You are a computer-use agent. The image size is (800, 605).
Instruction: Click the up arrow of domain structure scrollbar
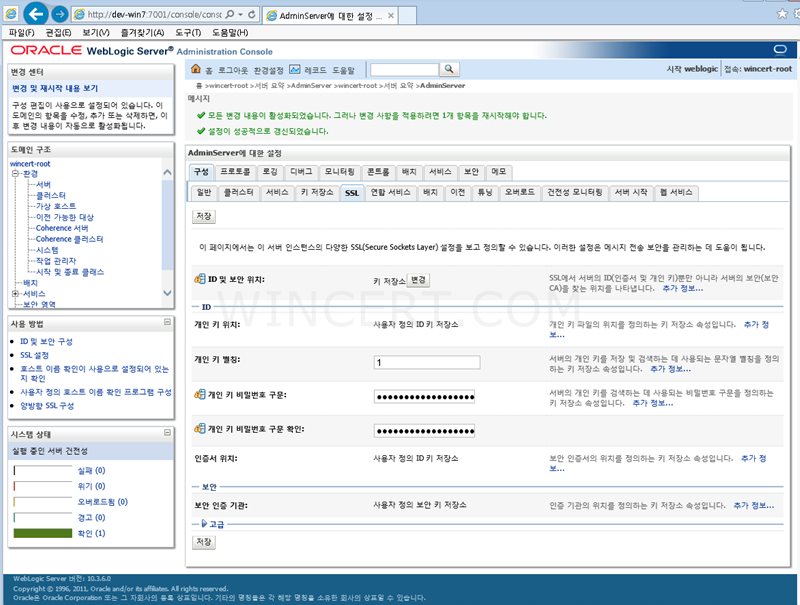click(167, 172)
